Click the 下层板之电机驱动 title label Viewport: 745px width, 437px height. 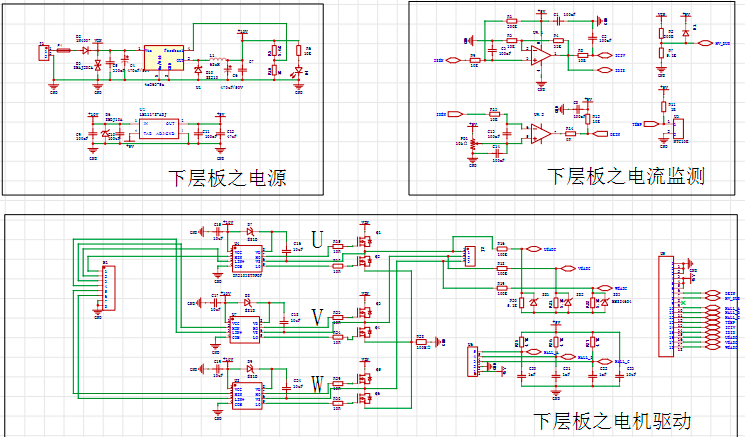click(x=611, y=420)
